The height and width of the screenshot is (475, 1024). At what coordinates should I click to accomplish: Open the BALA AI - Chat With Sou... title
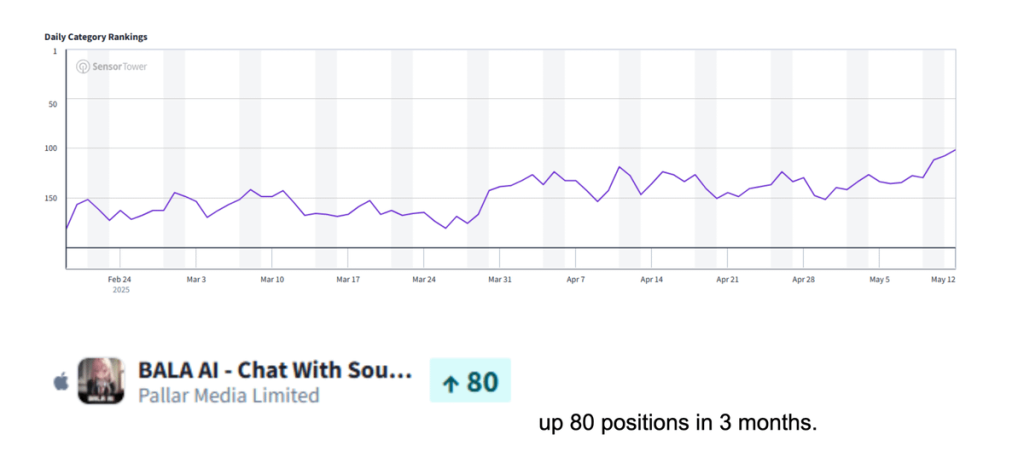point(275,371)
